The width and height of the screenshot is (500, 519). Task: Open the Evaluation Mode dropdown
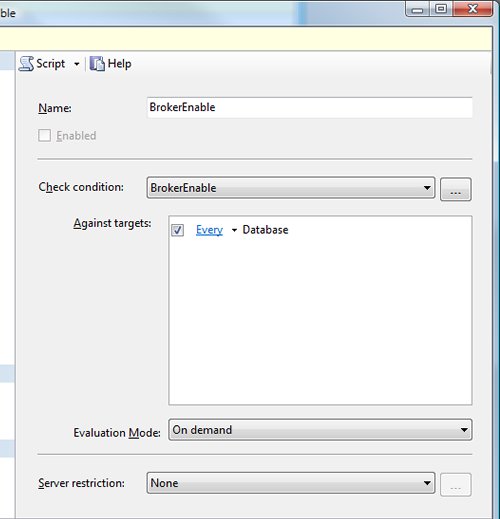(320, 430)
